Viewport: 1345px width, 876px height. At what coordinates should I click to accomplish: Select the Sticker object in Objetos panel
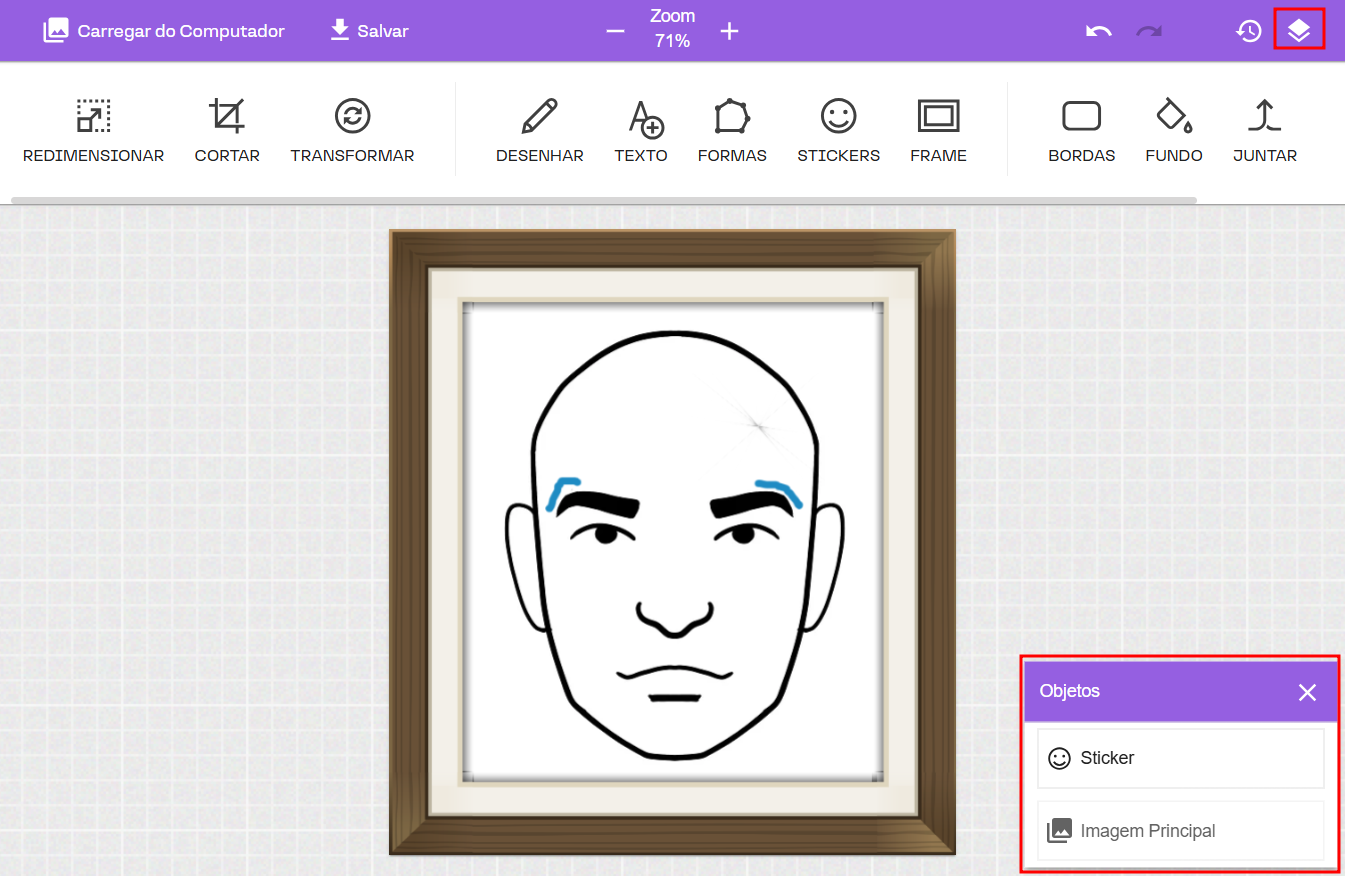pyautogui.click(x=1180, y=758)
